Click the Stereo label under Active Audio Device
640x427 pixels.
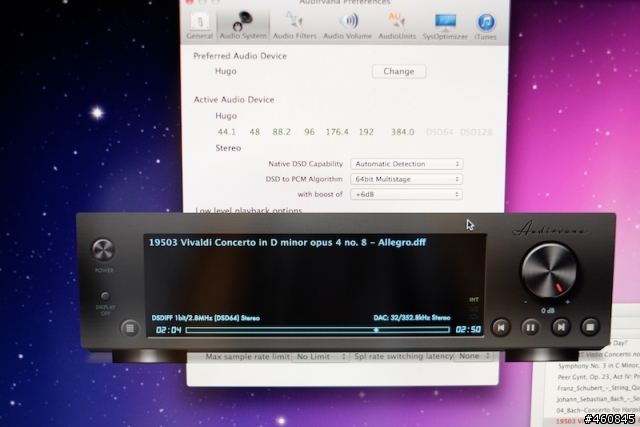coord(228,148)
